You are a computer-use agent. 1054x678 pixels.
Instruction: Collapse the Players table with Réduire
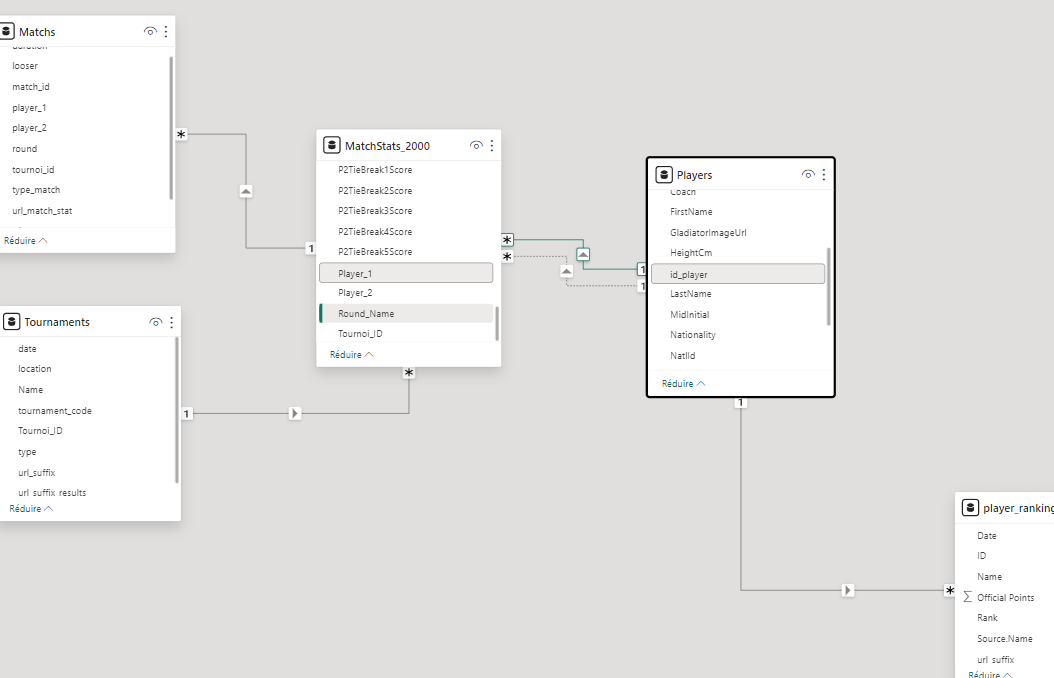pyautogui.click(x=684, y=384)
